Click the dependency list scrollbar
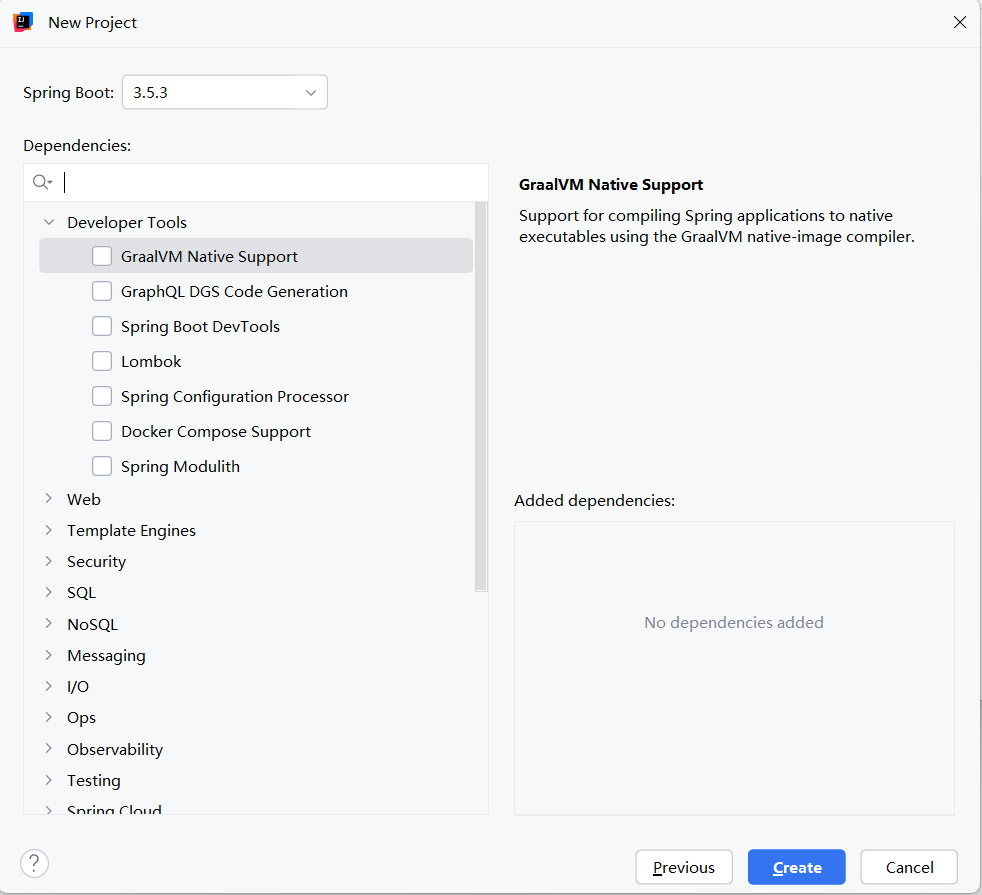 [x=481, y=396]
